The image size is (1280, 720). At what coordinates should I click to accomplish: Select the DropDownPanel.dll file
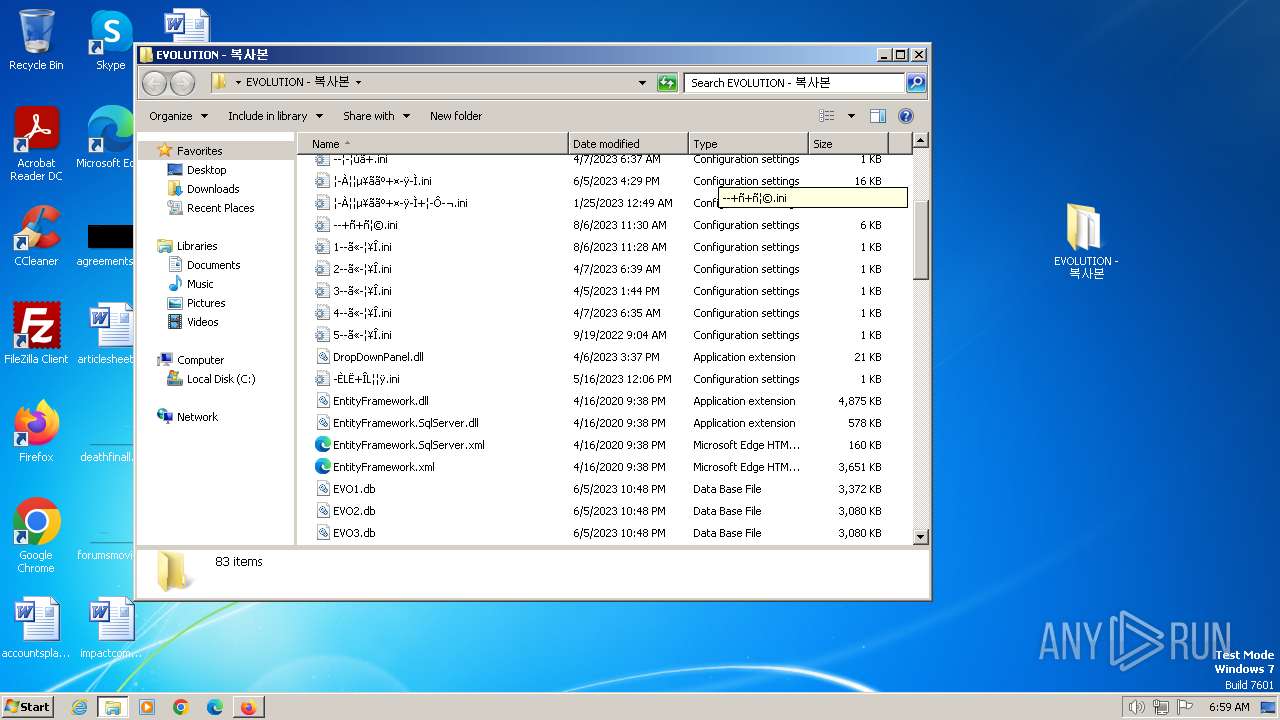pyautogui.click(x=378, y=357)
